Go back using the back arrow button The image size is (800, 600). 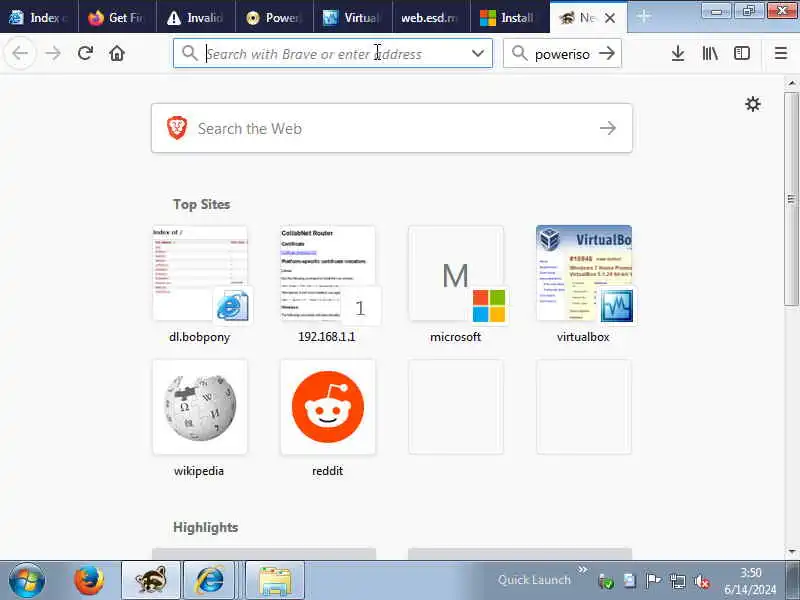coord(20,53)
